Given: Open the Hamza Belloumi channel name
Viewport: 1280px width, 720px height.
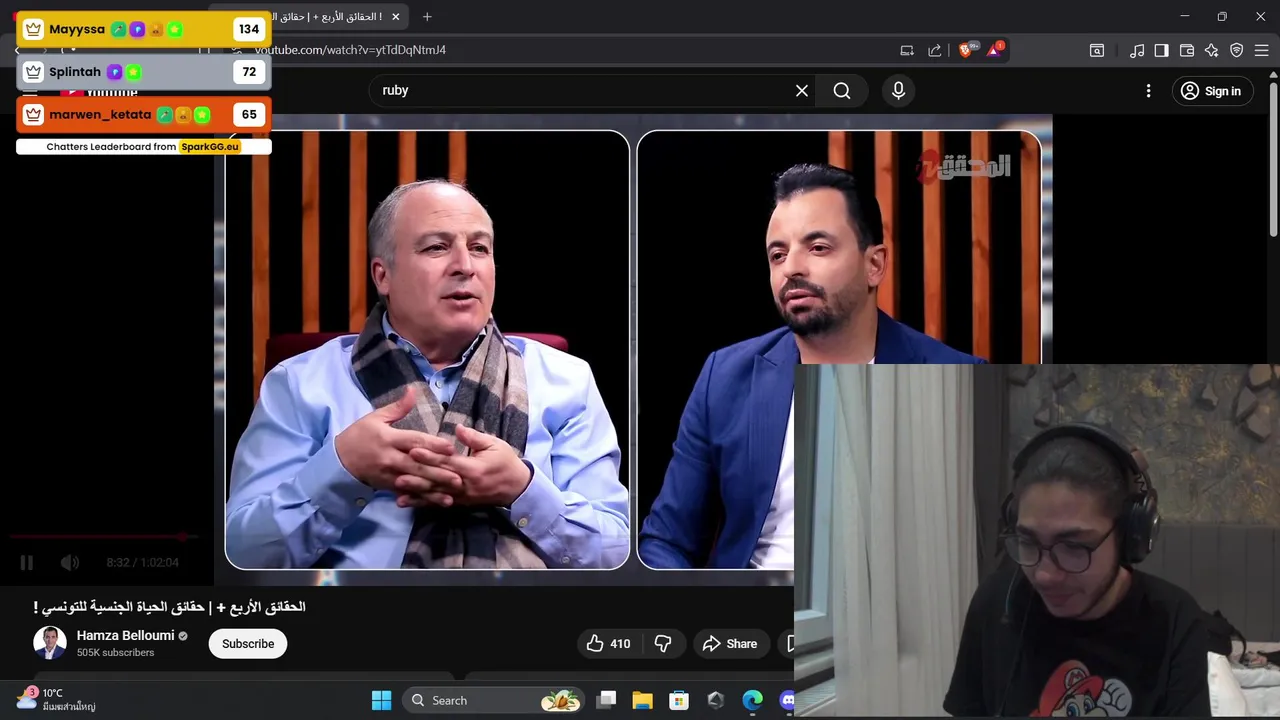Looking at the screenshot, I should pos(125,636).
